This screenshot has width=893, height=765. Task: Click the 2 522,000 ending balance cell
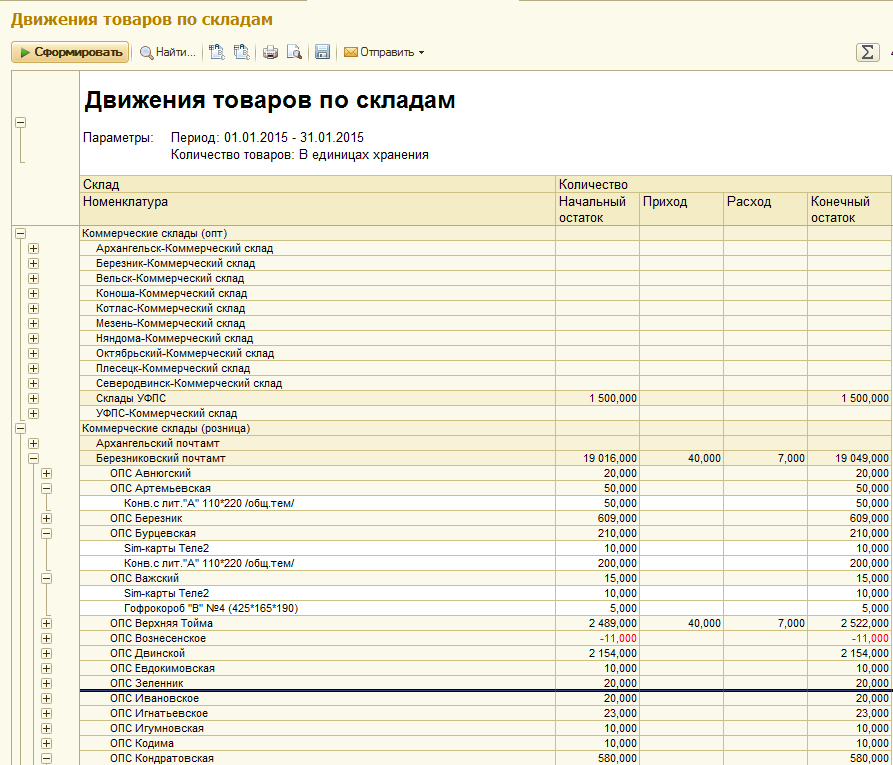[850, 623]
